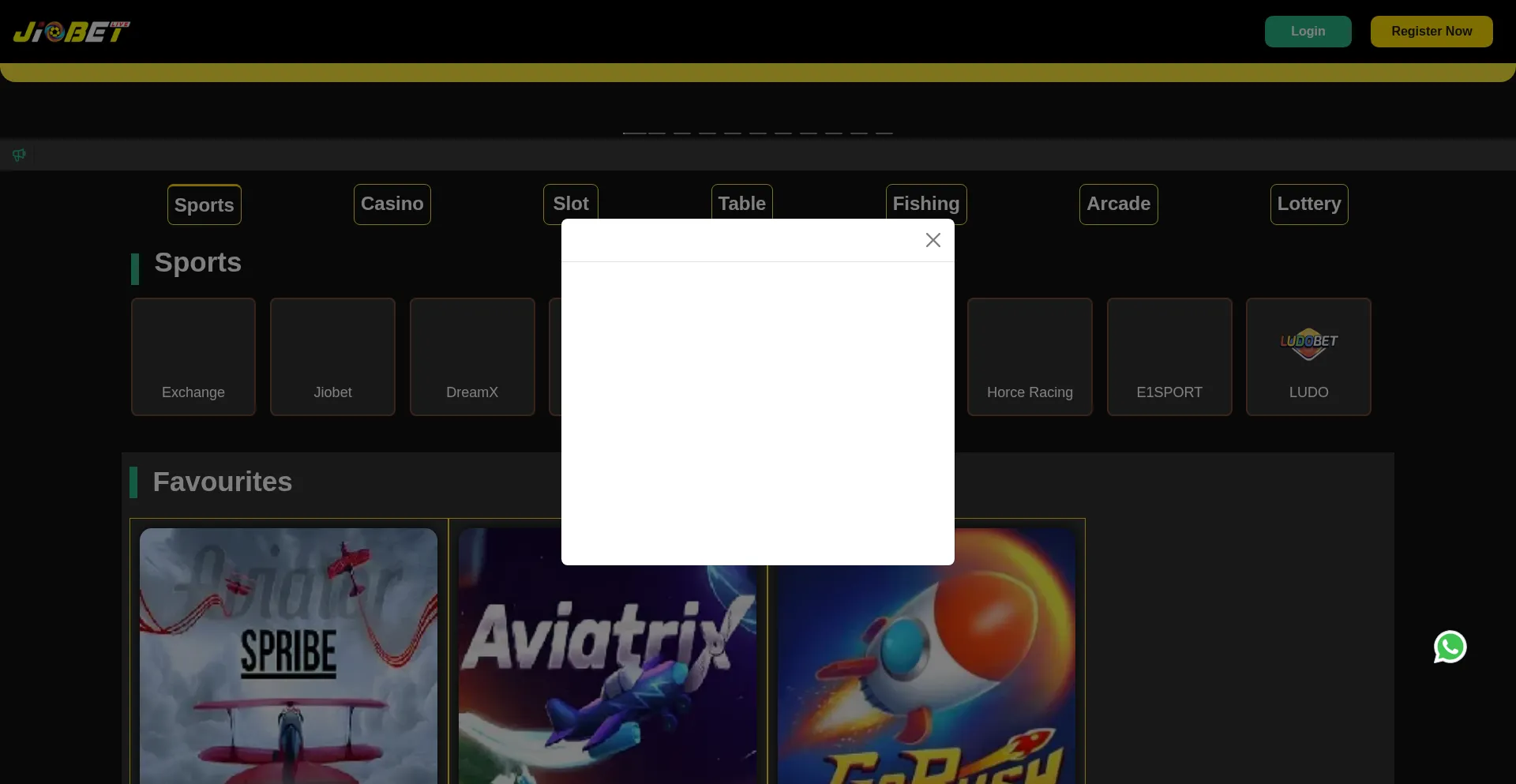Close the popup dialog
The width and height of the screenshot is (1516, 784).
tap(932, 240)
